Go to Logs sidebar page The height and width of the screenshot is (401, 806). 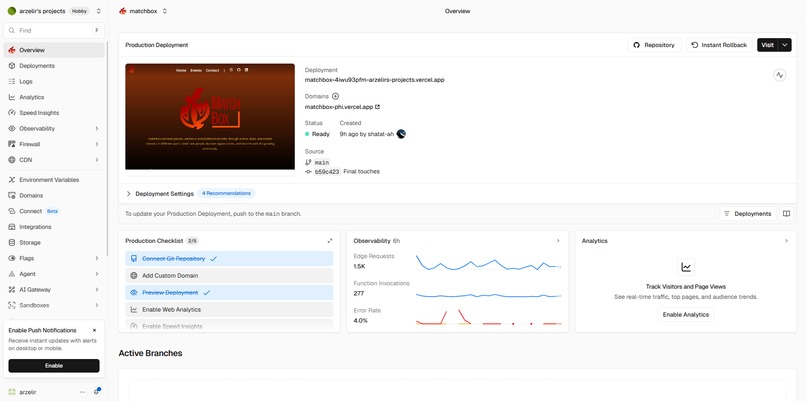pyautogui.click(x=54, y=81)
